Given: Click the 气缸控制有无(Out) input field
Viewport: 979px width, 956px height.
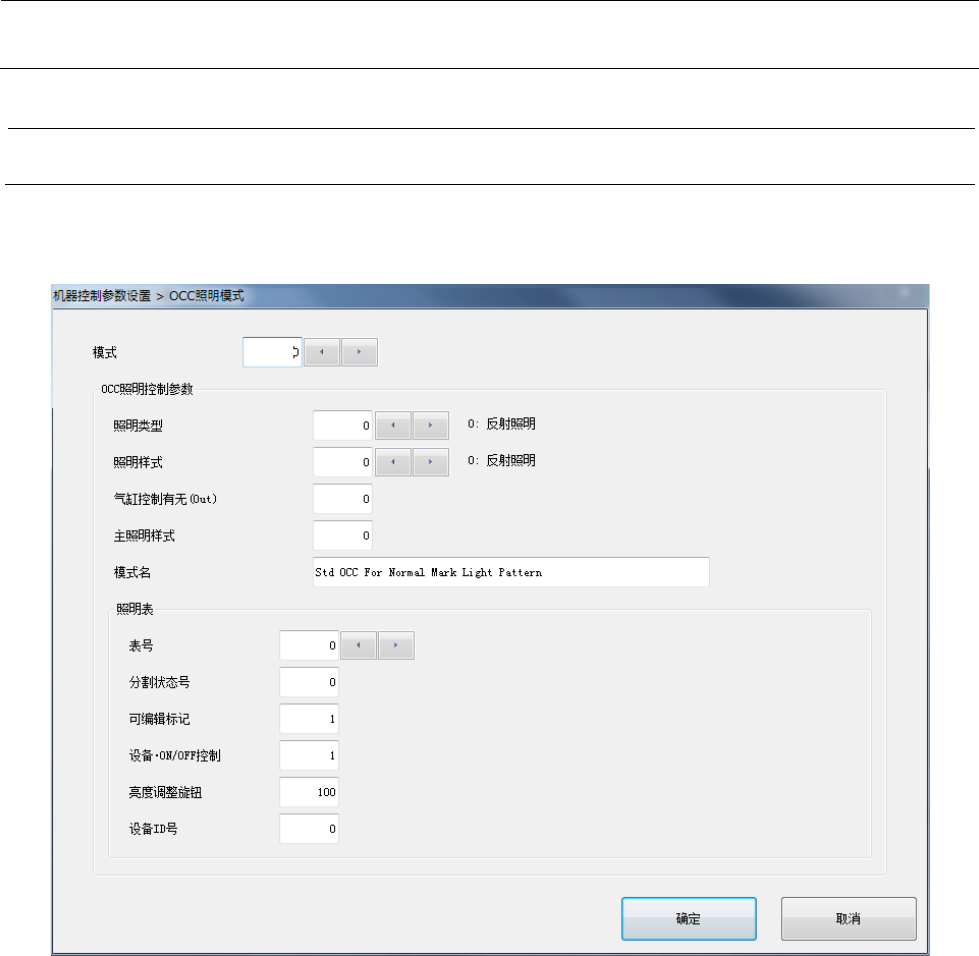Looking at the screenshot, I should [343, 499].
